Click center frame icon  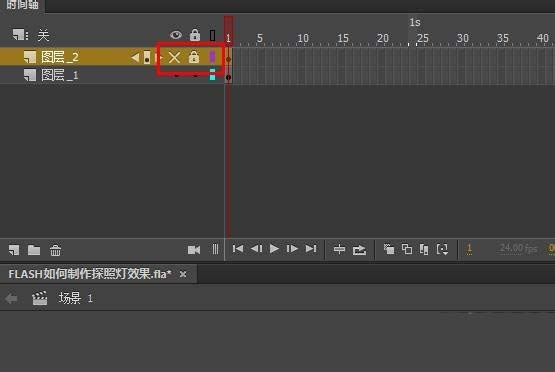click(x=339, y=250)
